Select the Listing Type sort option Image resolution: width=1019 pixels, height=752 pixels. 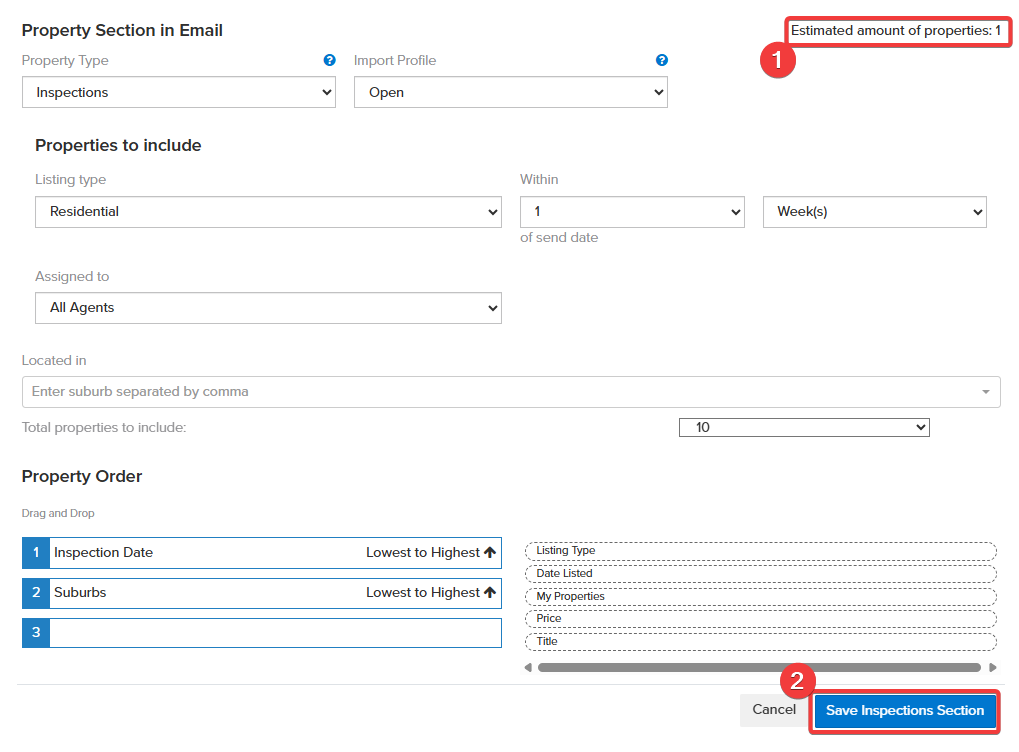coord(760,551)
